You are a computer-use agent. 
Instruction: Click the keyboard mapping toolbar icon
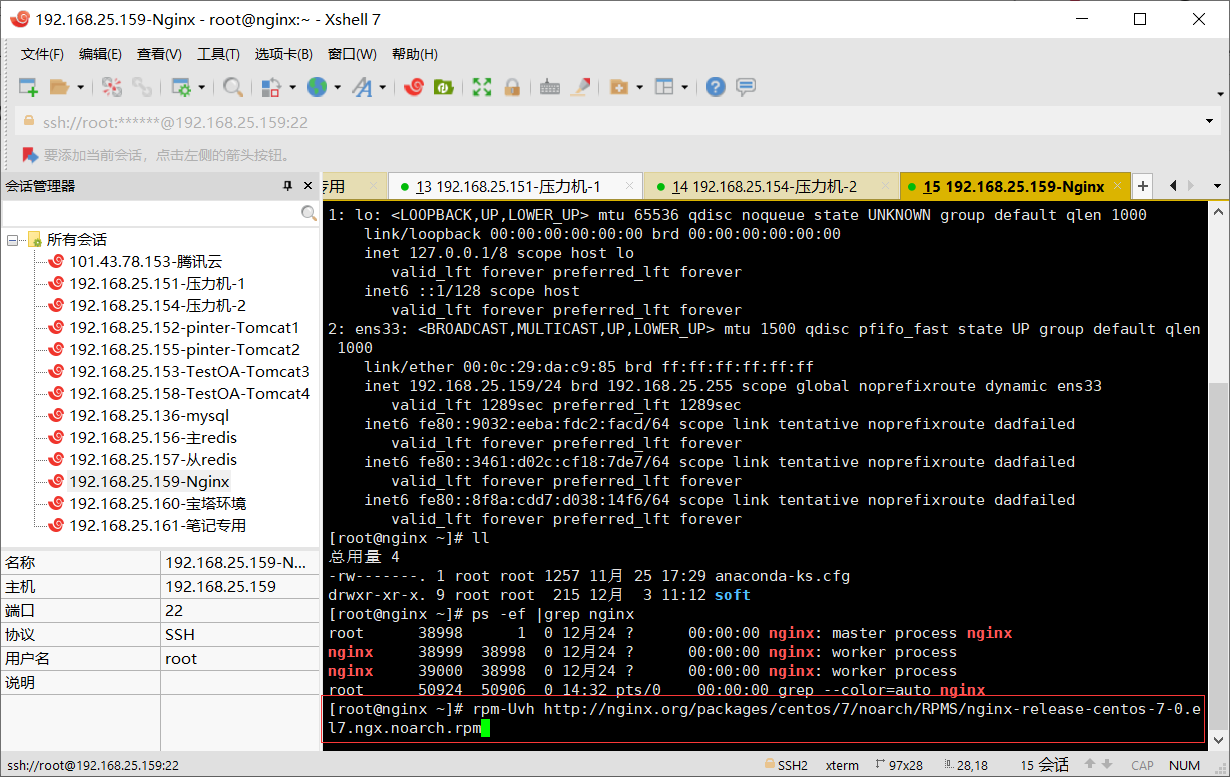coord(550,87)
